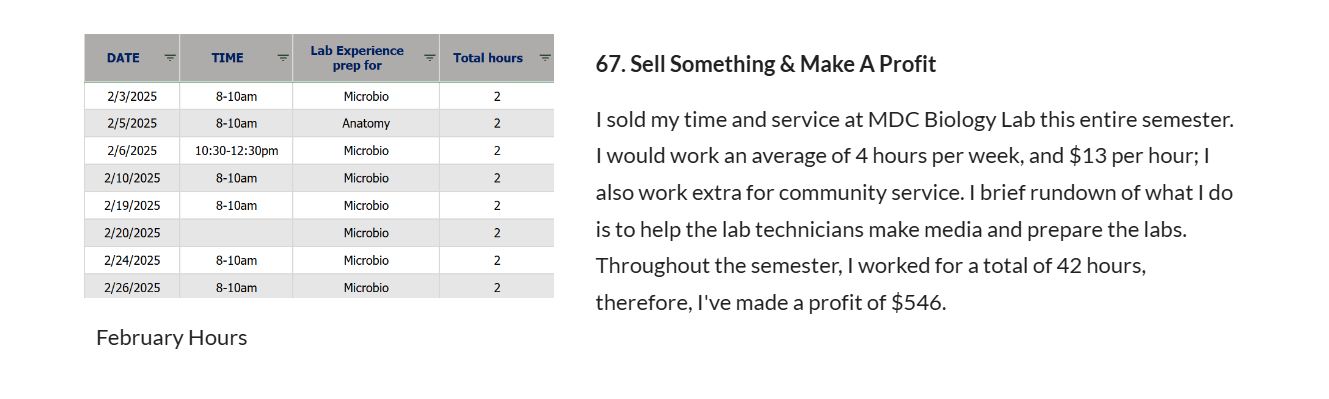1329x399 pixels.
Task: Click the 2/10/2025 date cell
Action: click(x=132, y=178)
